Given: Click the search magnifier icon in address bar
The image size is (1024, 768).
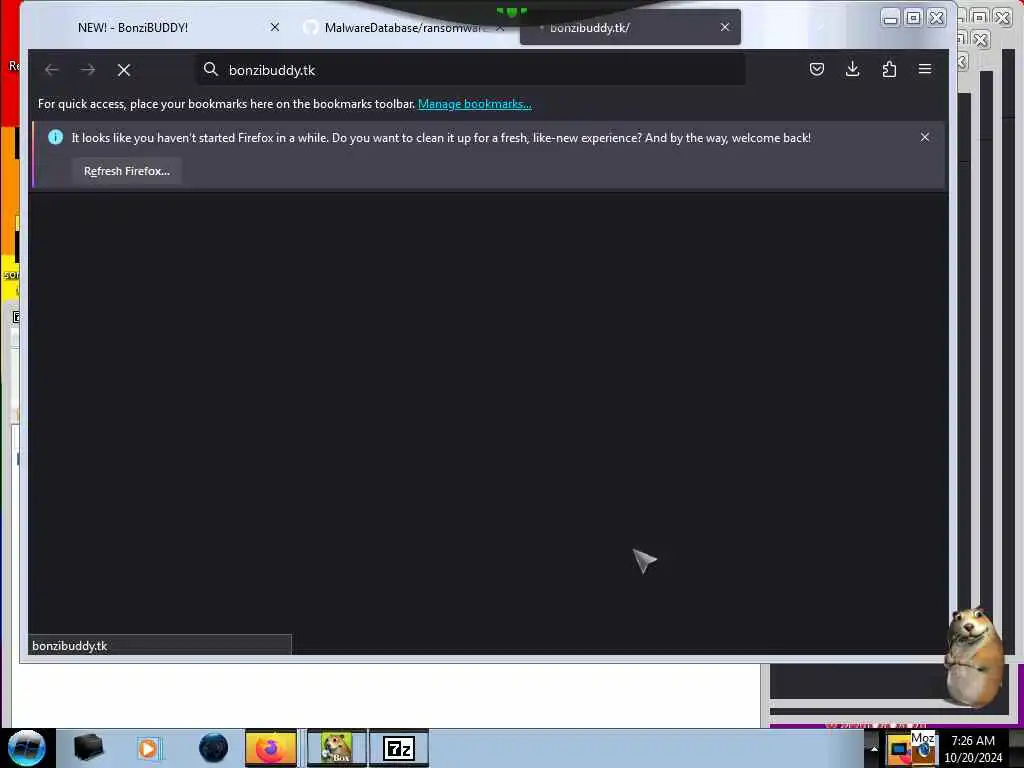Looking at the screenshot, I should pos(210,69).
